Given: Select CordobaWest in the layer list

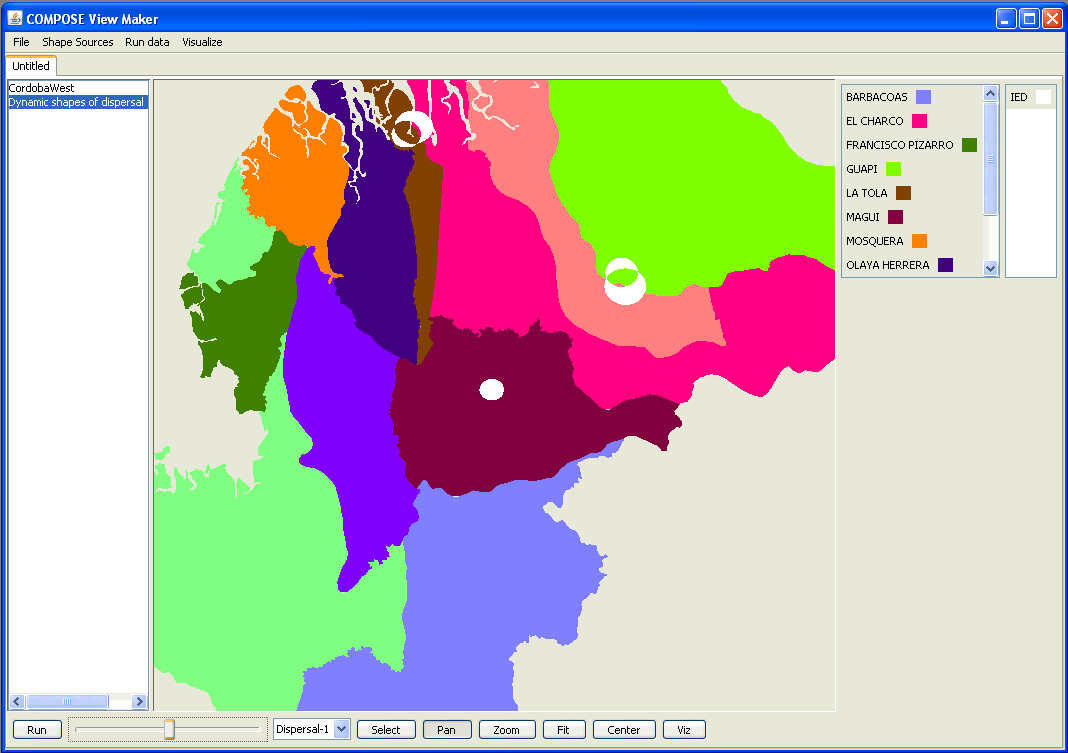Looking at the screenshot, I should 42,88.
